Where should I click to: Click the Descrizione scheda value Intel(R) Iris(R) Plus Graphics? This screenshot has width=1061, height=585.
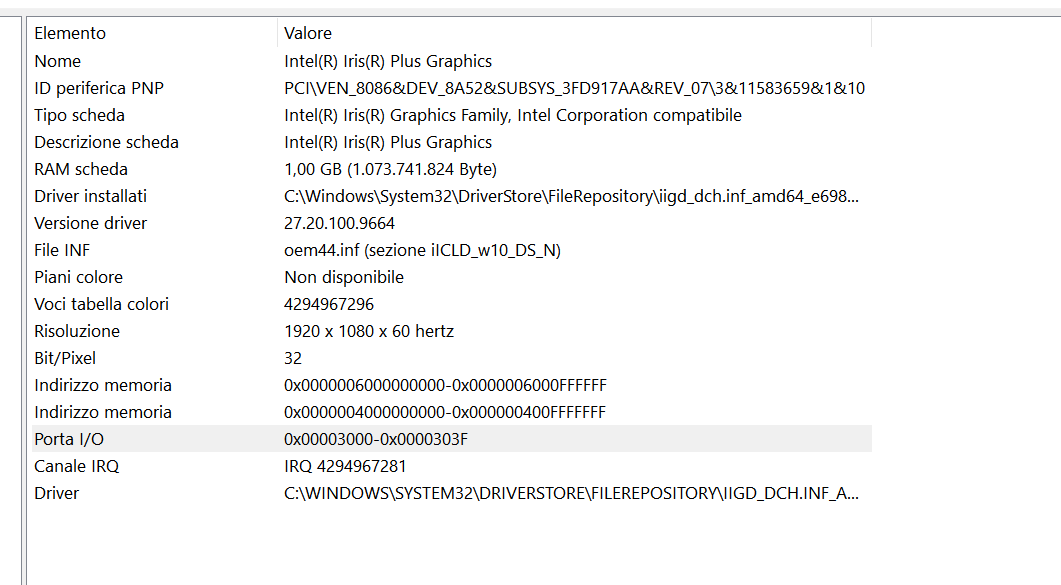point(388,142)
